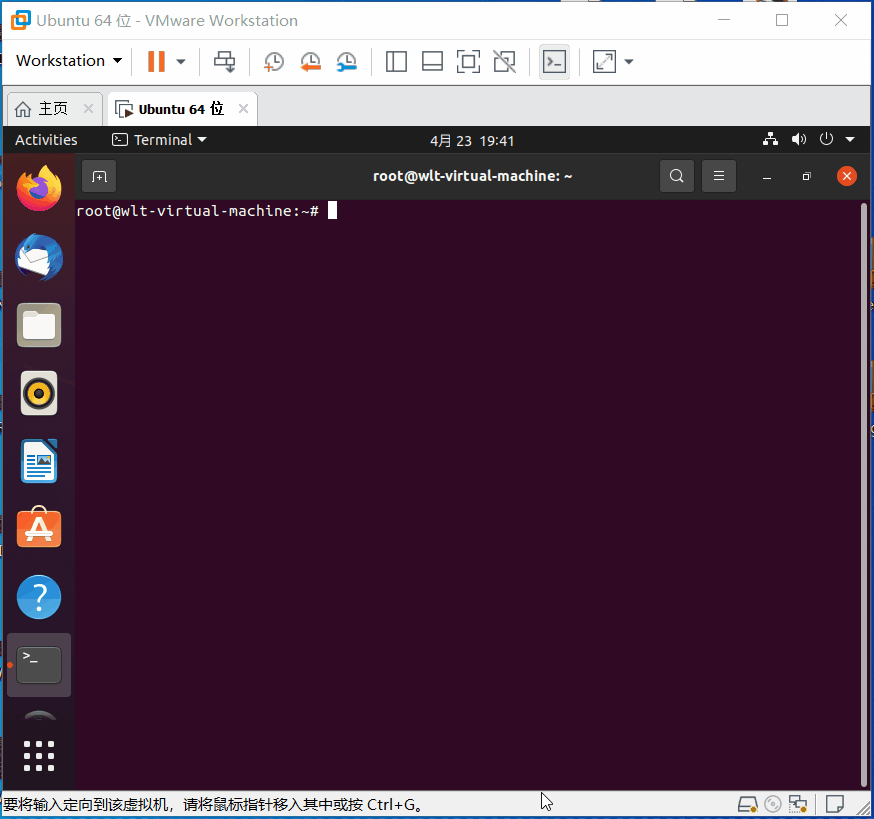
Task: Close the terminal with the red X
Action: 847,176
